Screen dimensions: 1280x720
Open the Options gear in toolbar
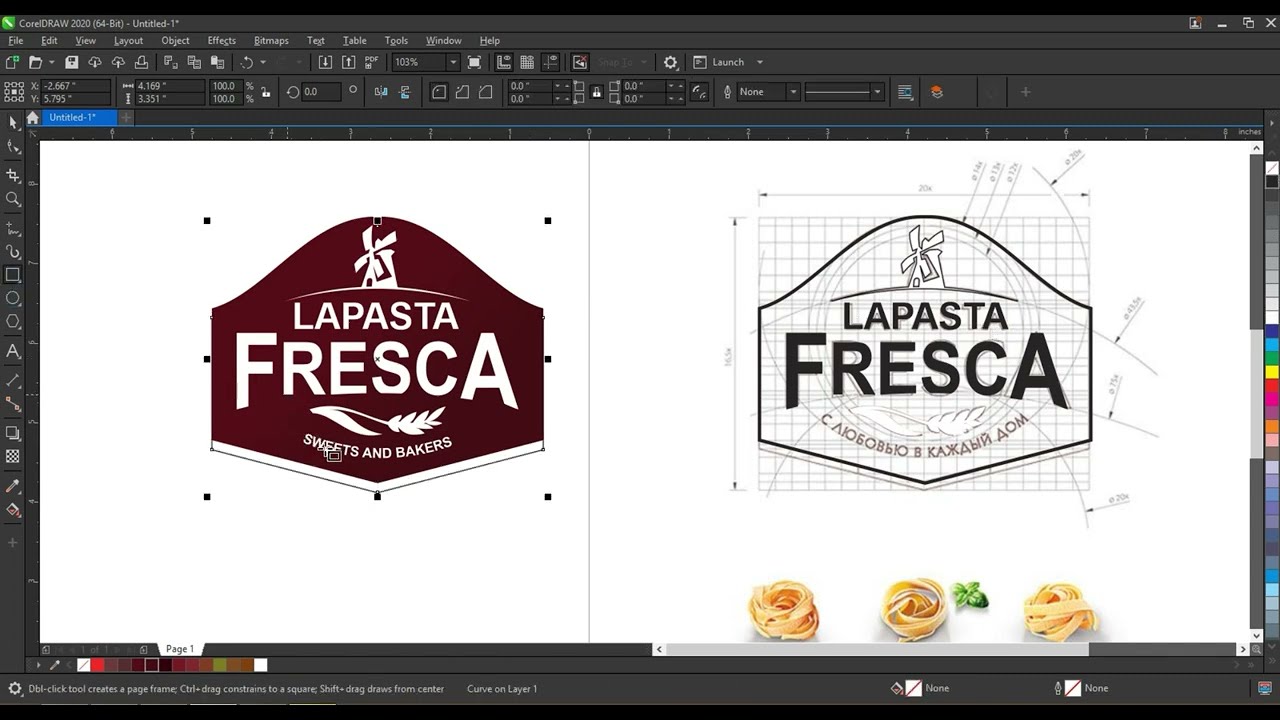[671, 62]
